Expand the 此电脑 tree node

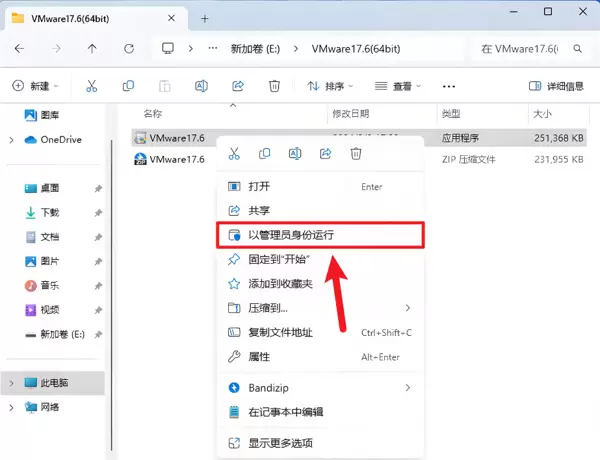[11, 382]
